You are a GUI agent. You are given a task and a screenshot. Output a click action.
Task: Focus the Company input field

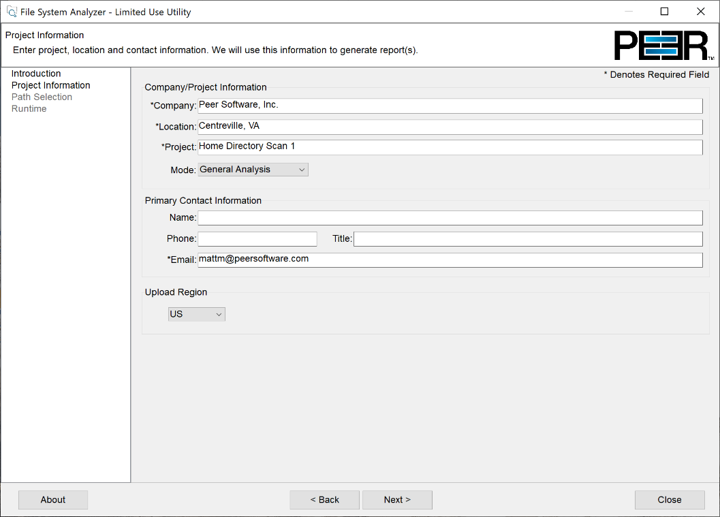pos(450,106)
